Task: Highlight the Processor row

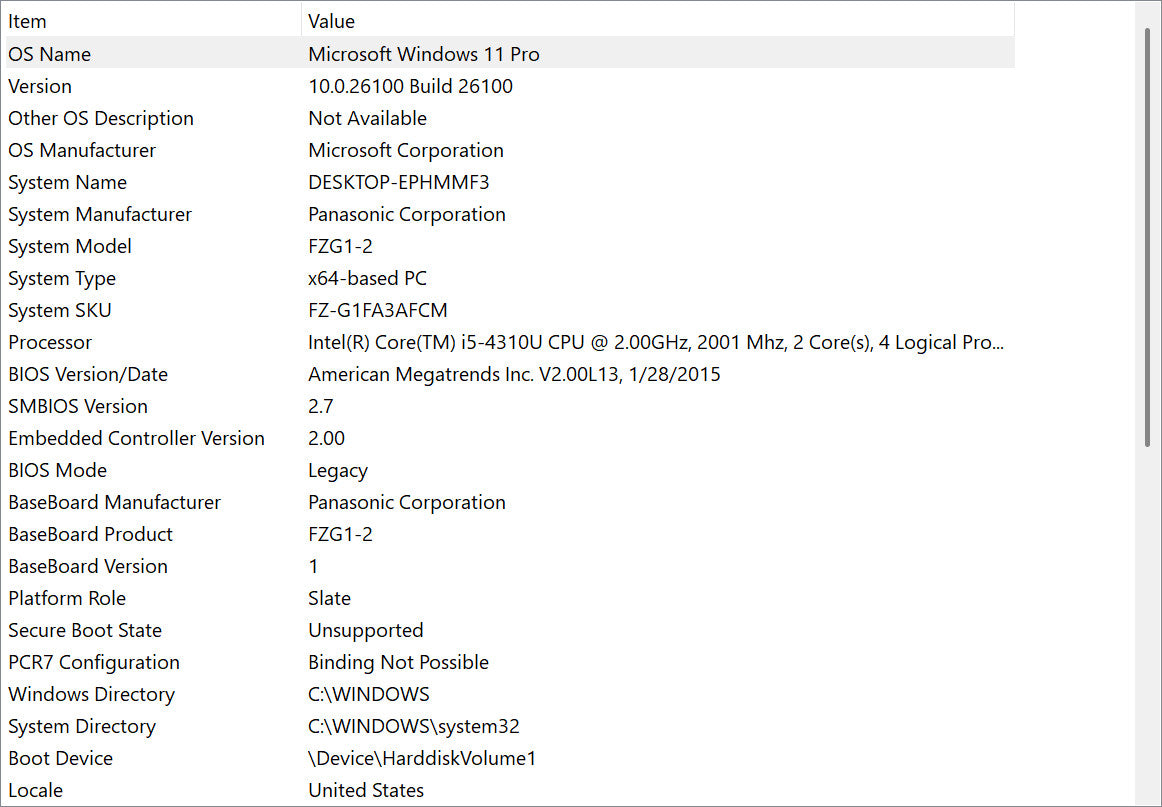Action: [x=50, y=342]
